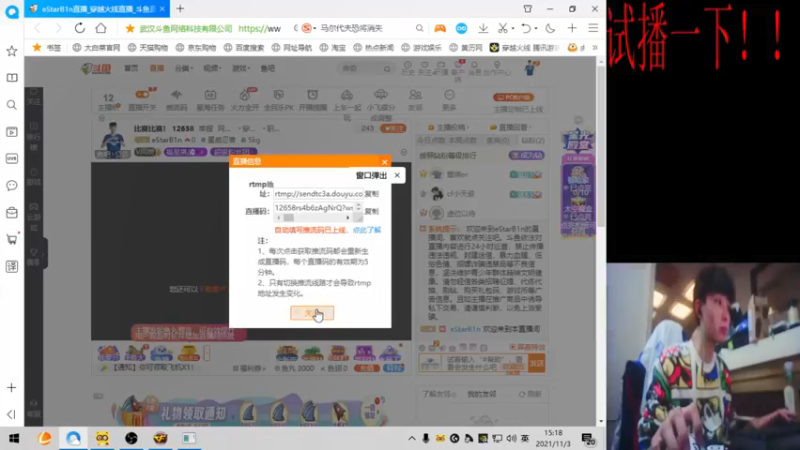Click the address bar search magnifier icon
The height and width of the screenshot is (450, 800).
(419, 29)
